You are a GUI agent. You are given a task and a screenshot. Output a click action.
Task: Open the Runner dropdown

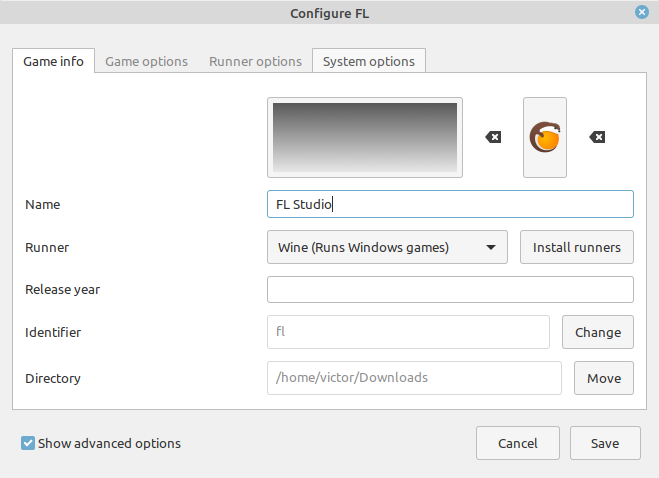coord(387,247)
